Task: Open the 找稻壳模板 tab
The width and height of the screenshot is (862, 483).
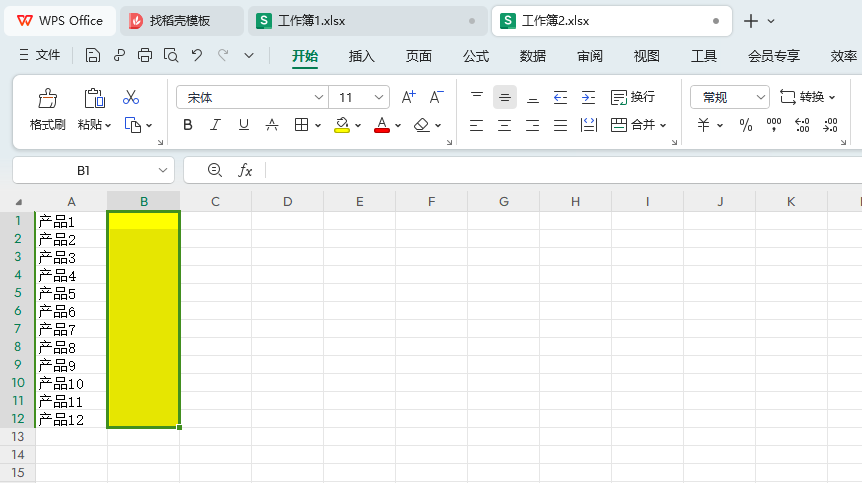Action: coord(181,21)
